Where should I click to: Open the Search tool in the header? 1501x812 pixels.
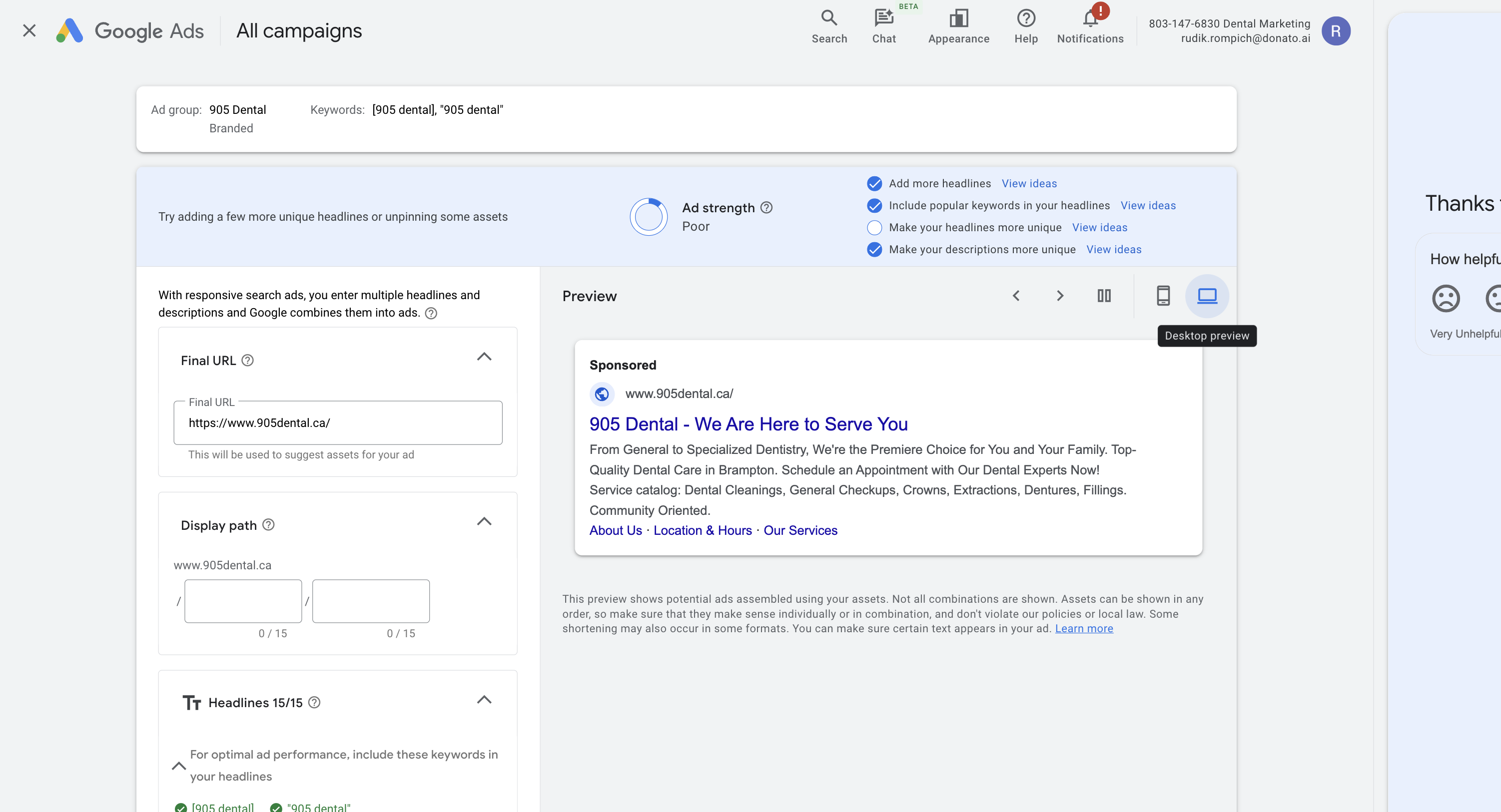coord(828,26)
